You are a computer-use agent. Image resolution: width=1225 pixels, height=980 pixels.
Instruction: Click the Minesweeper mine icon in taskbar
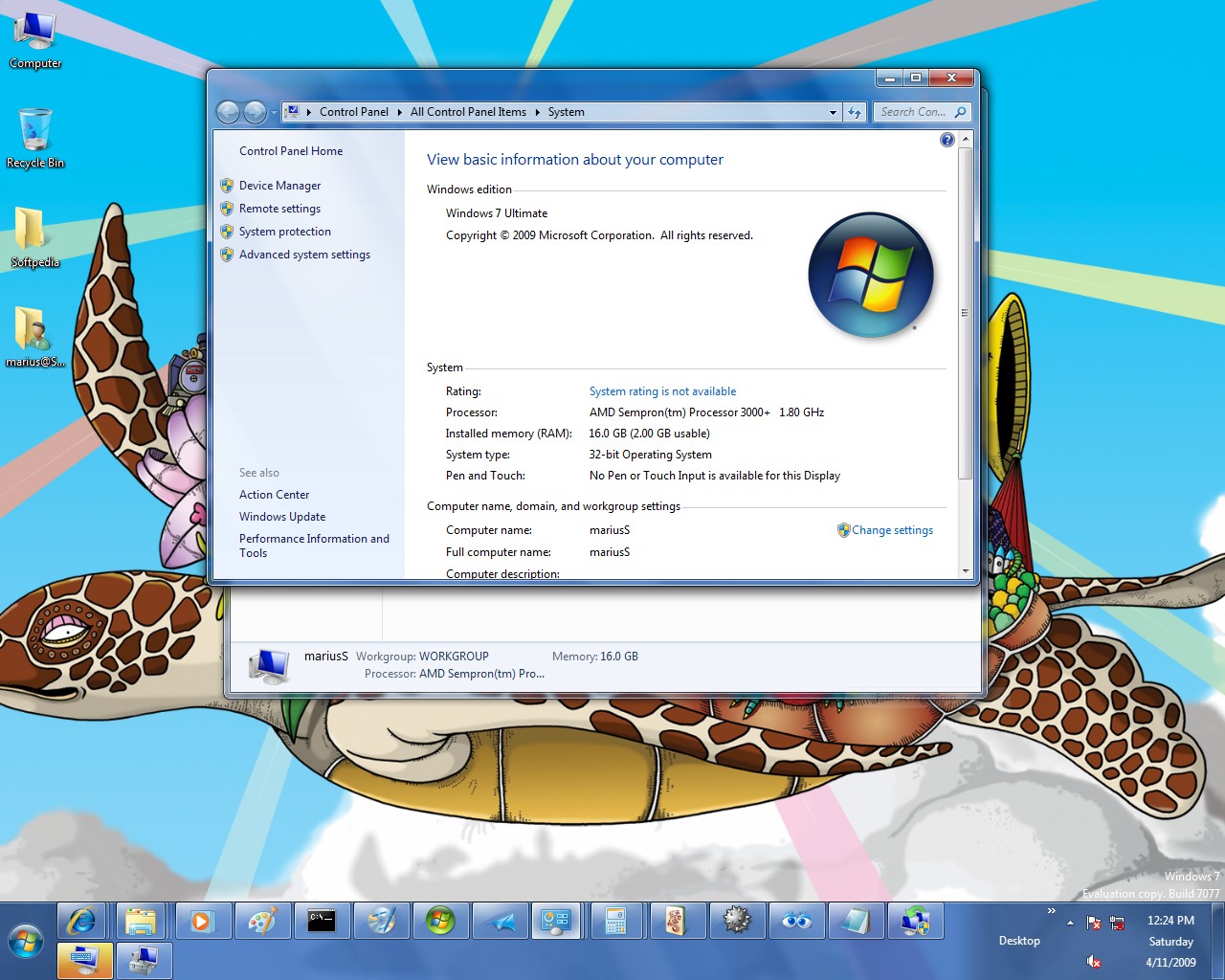click(x=736, y=922)
